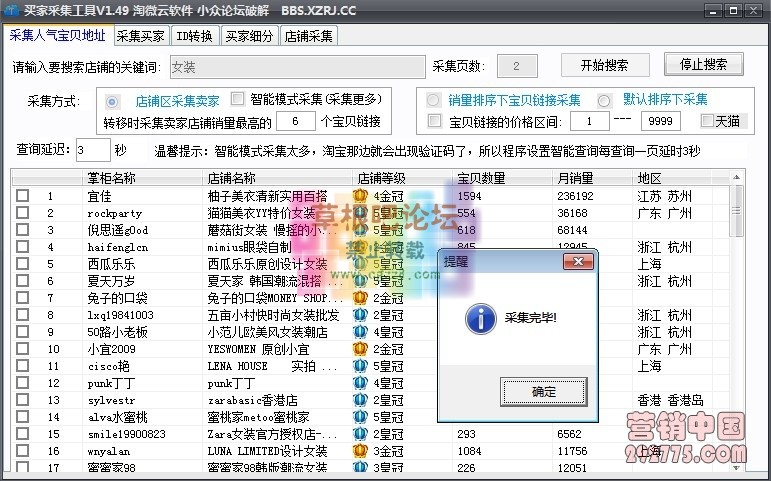Image resolution: width=771 pixels, height=481 pixels.
Task: Check the checkbox for row 9 50路小老板
Action: tap(23, 332)
